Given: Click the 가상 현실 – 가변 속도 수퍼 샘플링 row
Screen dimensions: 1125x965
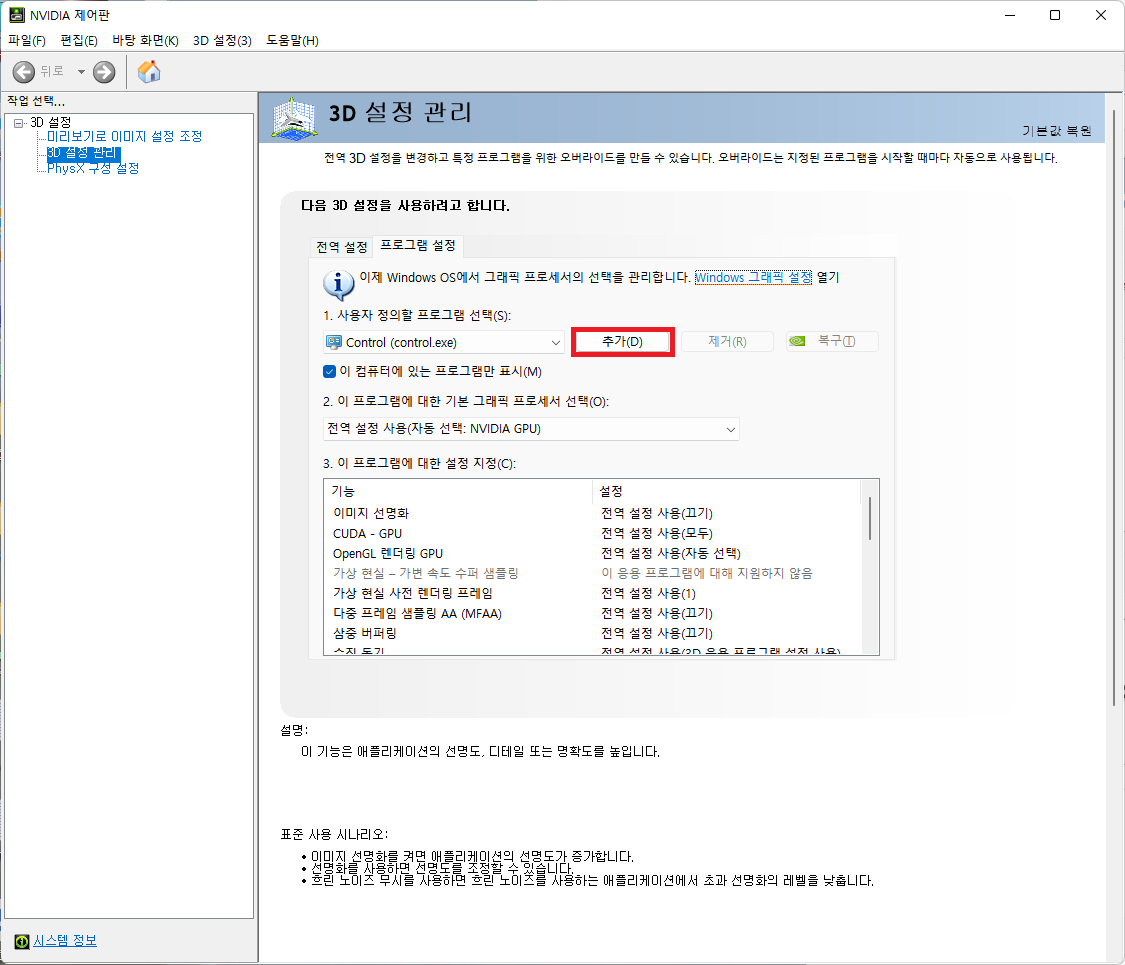Looking at the screenshot, I should [591, 573].
